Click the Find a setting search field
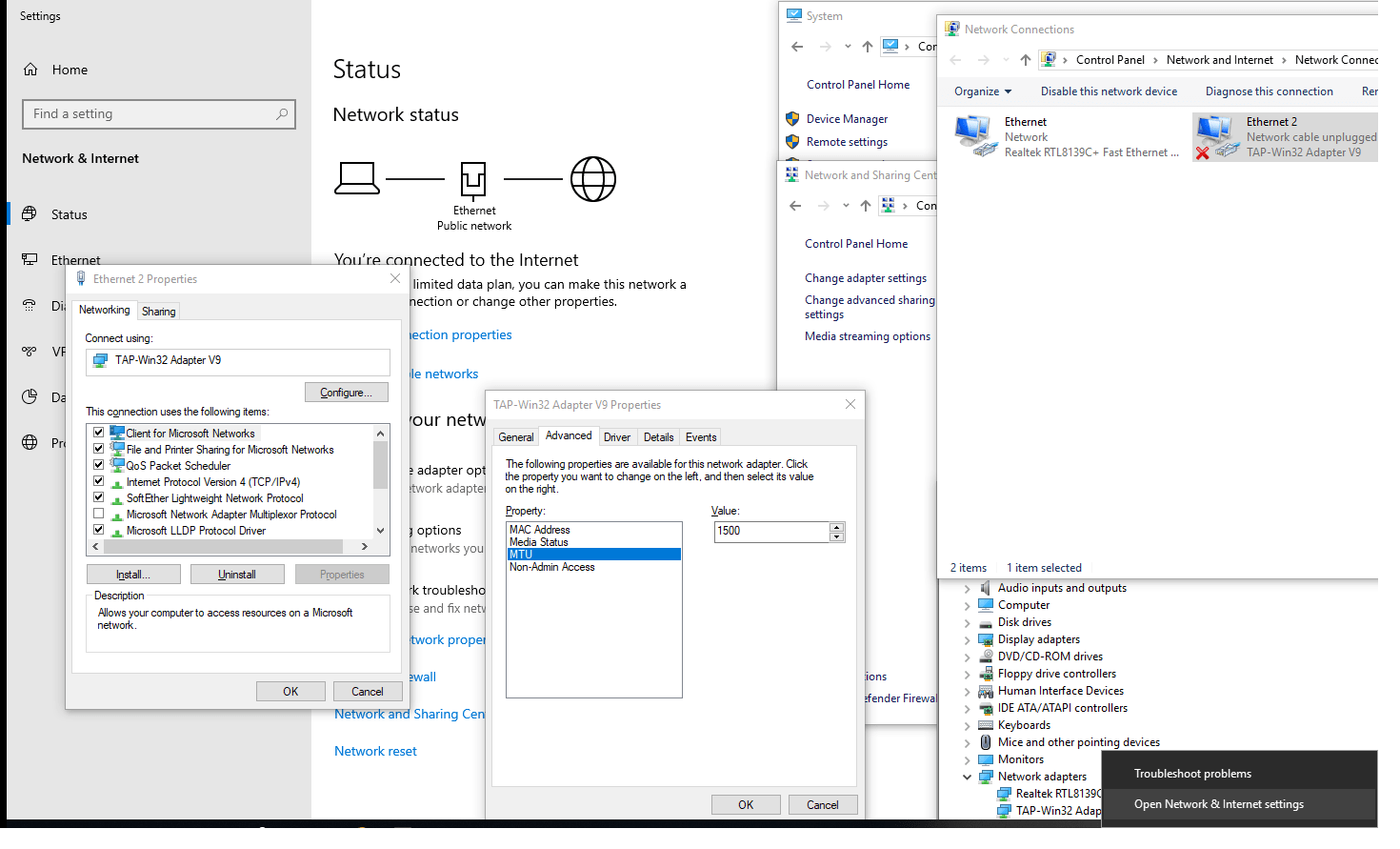Viewport: 1400px width, 849px height. tap(159, 114)
